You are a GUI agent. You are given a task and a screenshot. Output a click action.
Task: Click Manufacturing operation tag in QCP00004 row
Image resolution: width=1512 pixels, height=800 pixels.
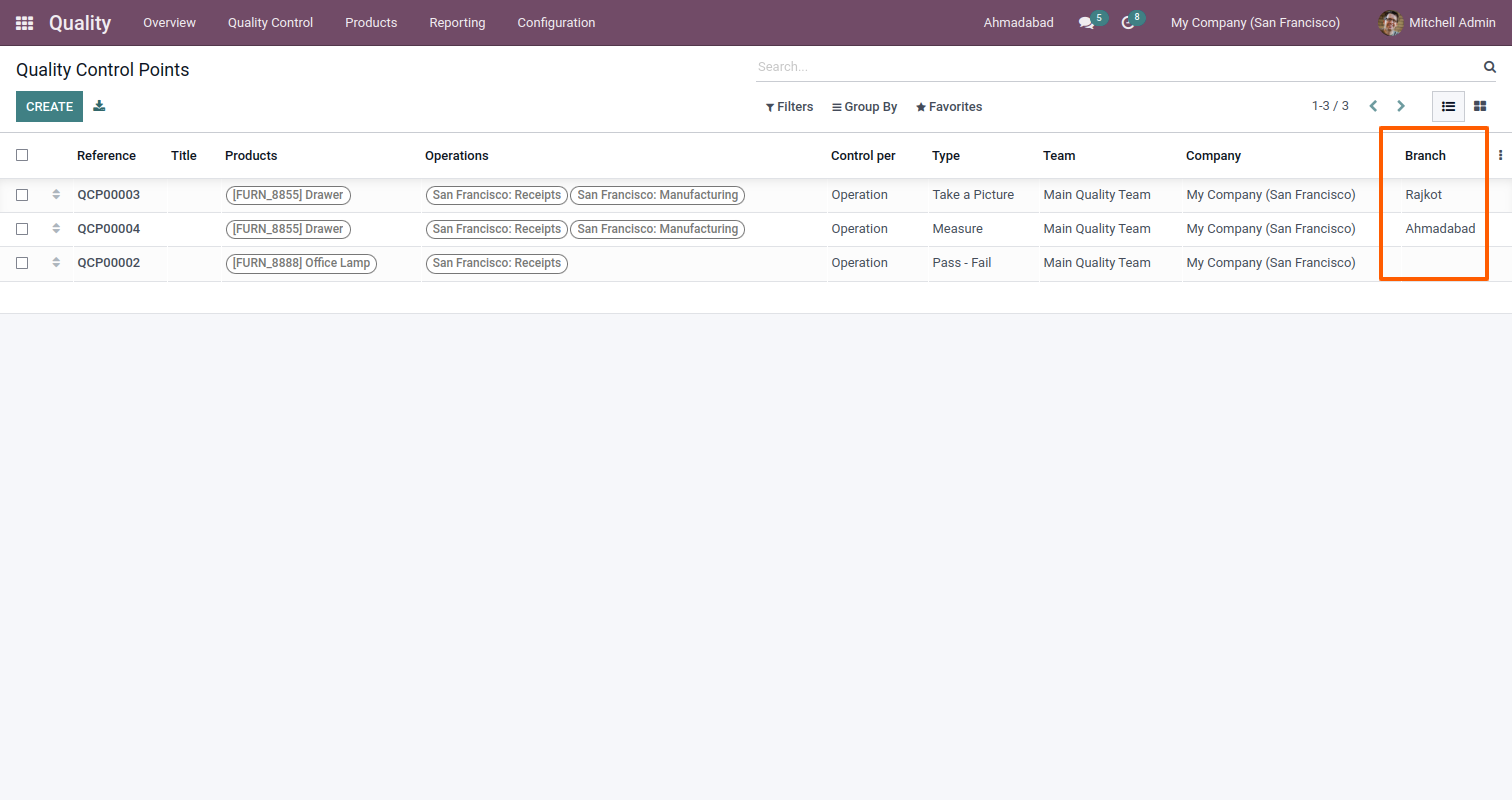(657, 229)
